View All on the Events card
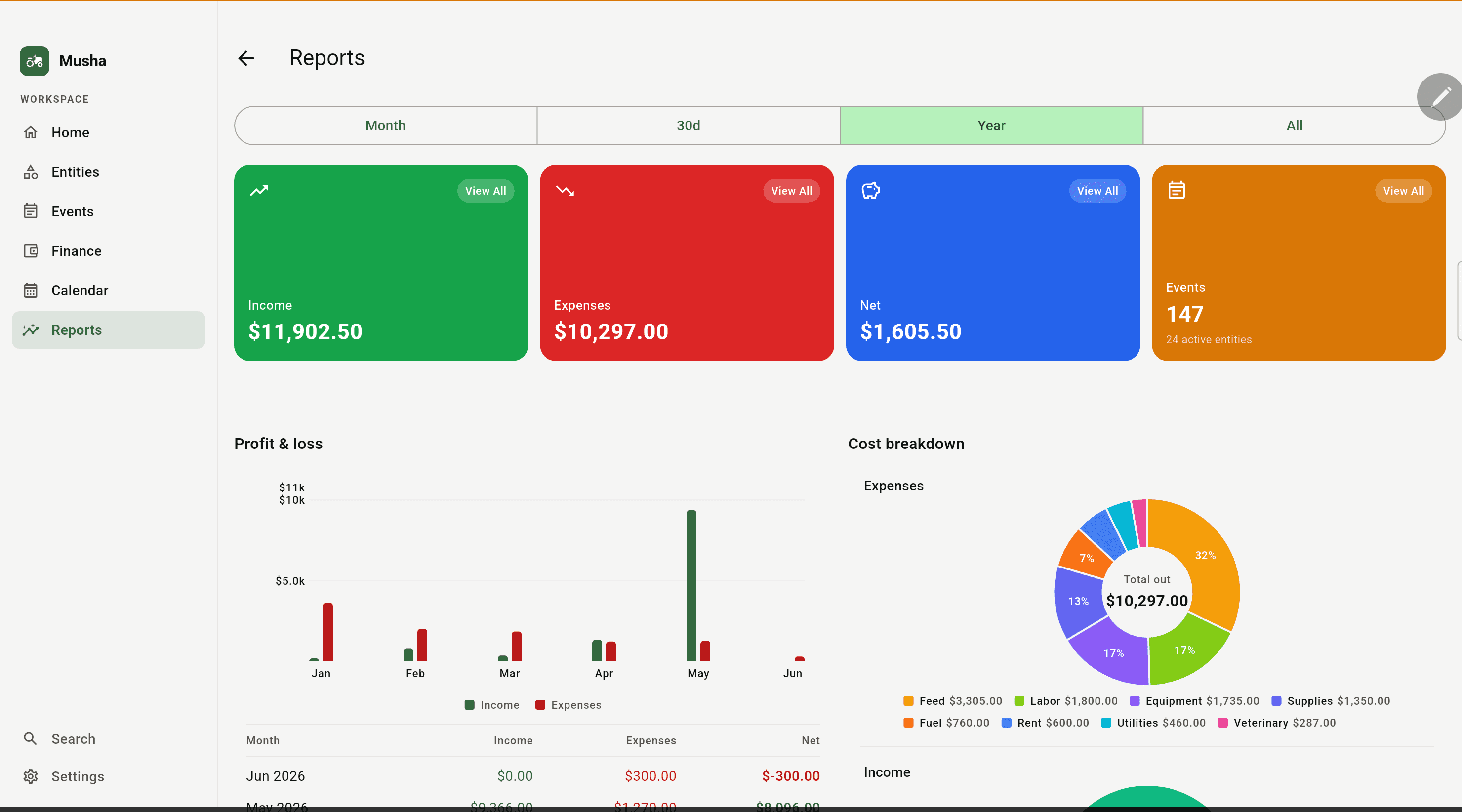The image size is (1462, 812). click(x=1403, y=191)
